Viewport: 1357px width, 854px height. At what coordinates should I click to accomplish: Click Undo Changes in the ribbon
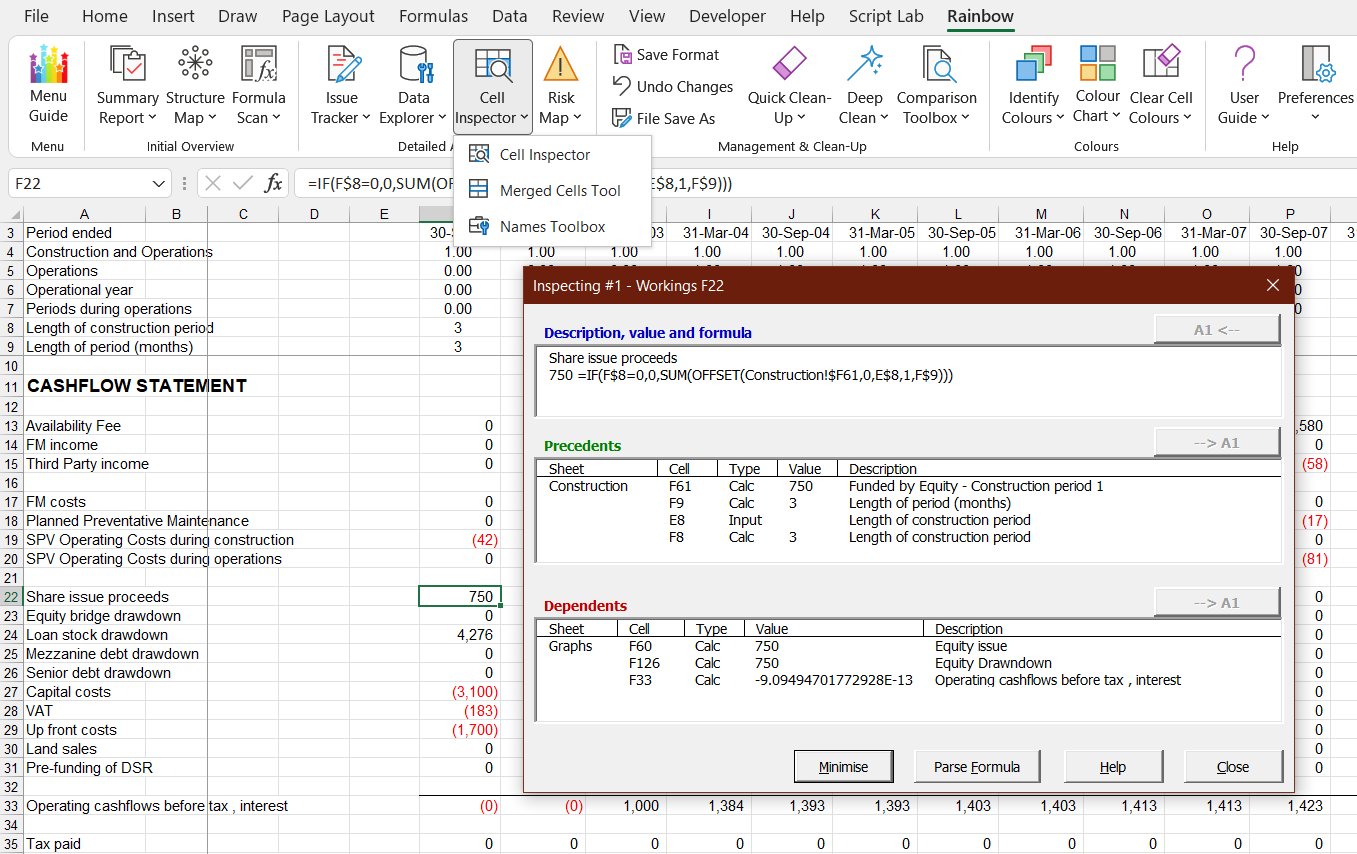point(673,87)
